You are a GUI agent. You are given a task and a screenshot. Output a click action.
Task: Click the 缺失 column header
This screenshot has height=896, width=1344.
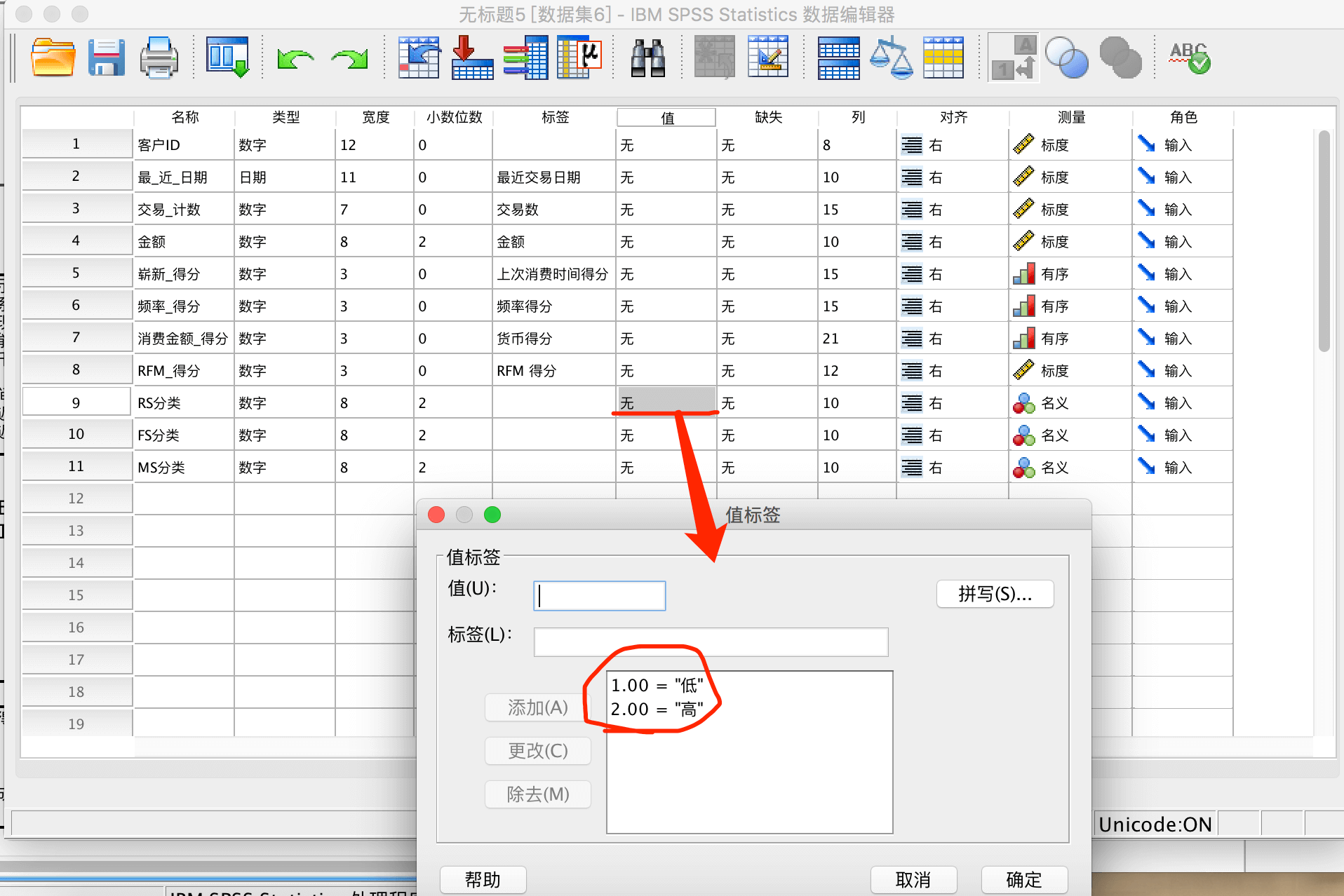(x=768, y=117)
